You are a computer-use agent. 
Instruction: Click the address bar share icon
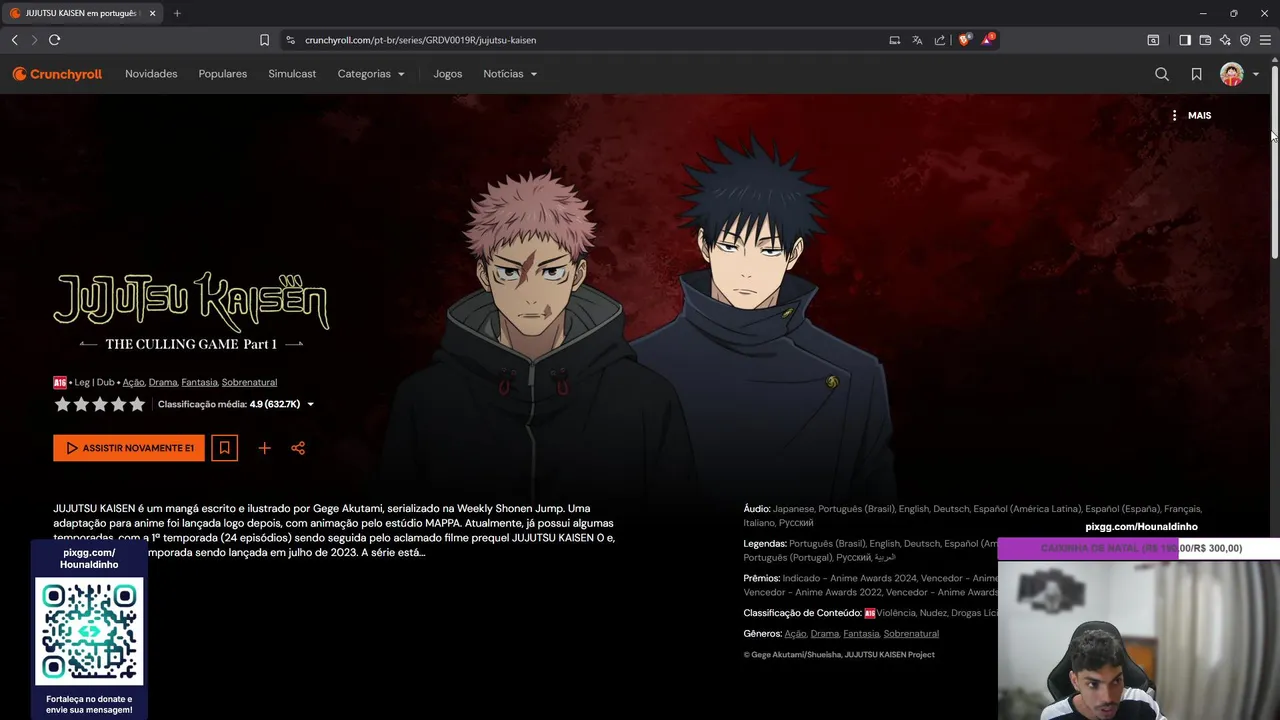pyautogui.click(x=940, y=40)
